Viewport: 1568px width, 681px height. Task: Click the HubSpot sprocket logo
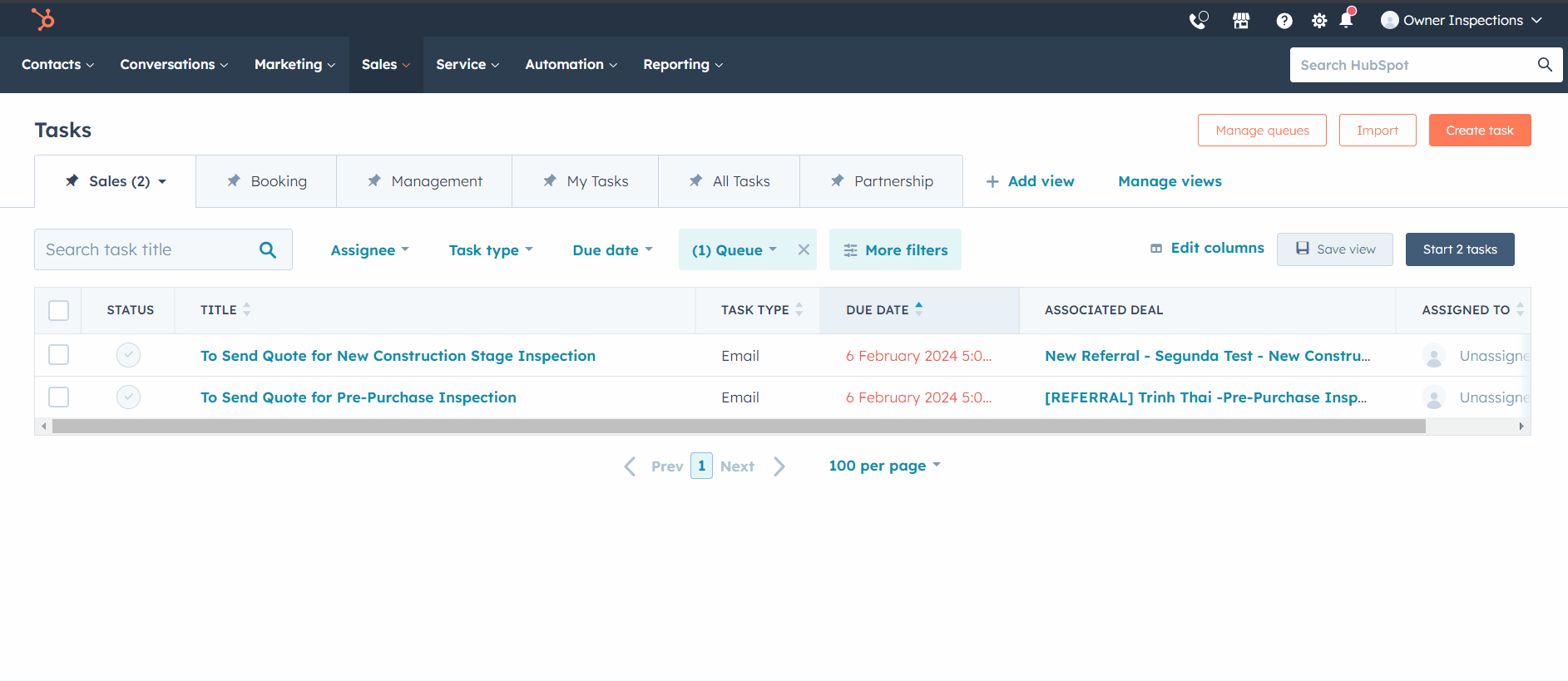pyautogui.click(x=42, y=19)
